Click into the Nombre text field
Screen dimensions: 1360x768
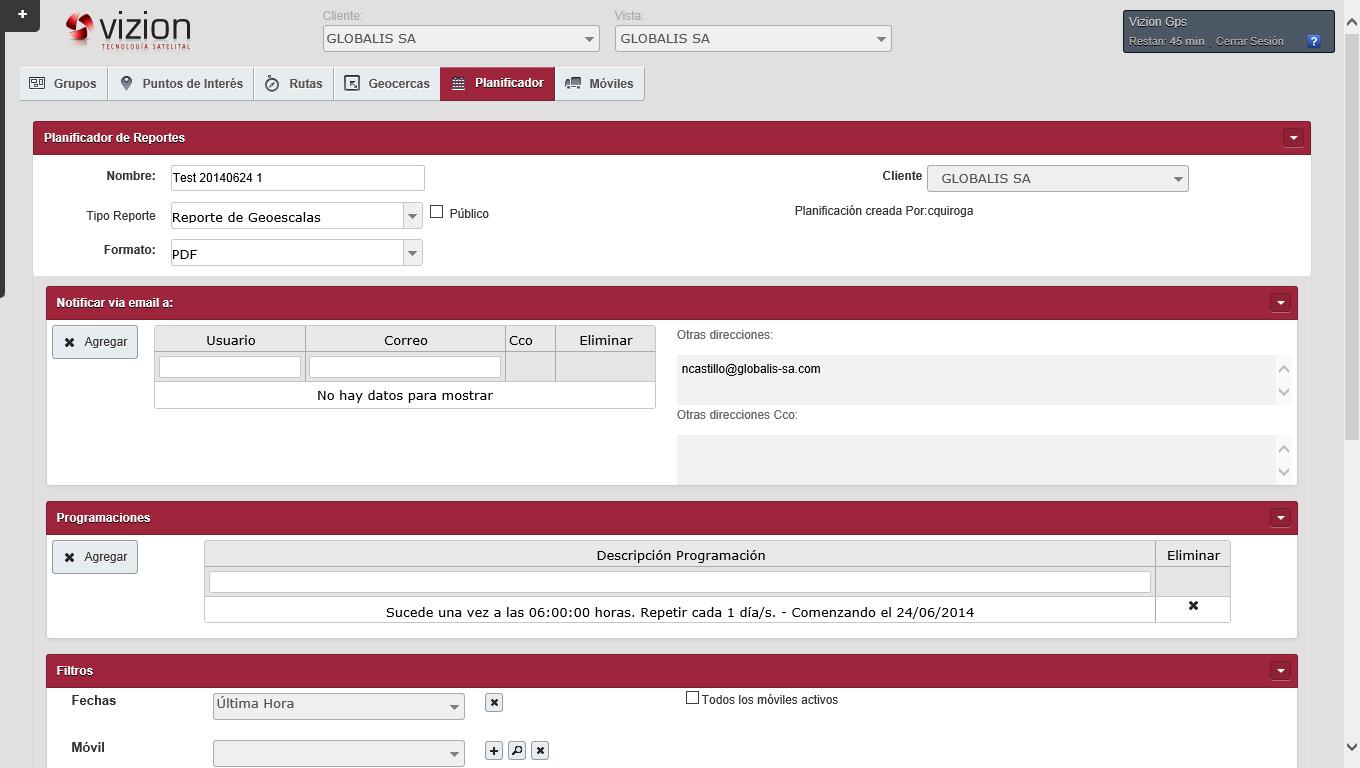pos(298,178)
